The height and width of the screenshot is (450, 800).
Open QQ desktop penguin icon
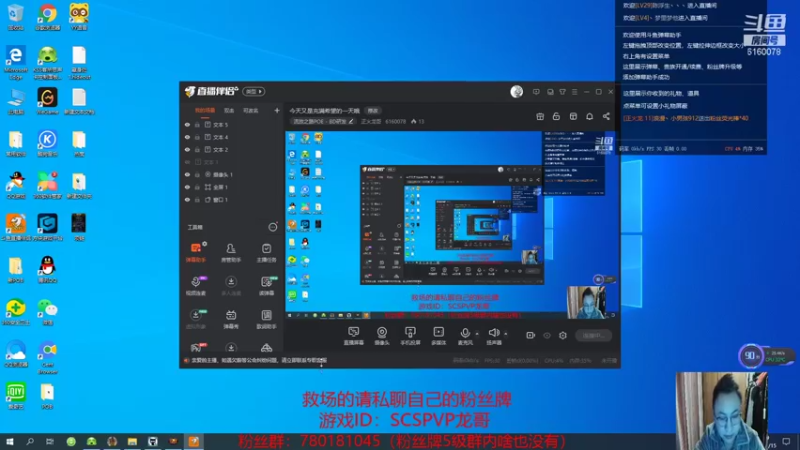(x=47, y=269)
